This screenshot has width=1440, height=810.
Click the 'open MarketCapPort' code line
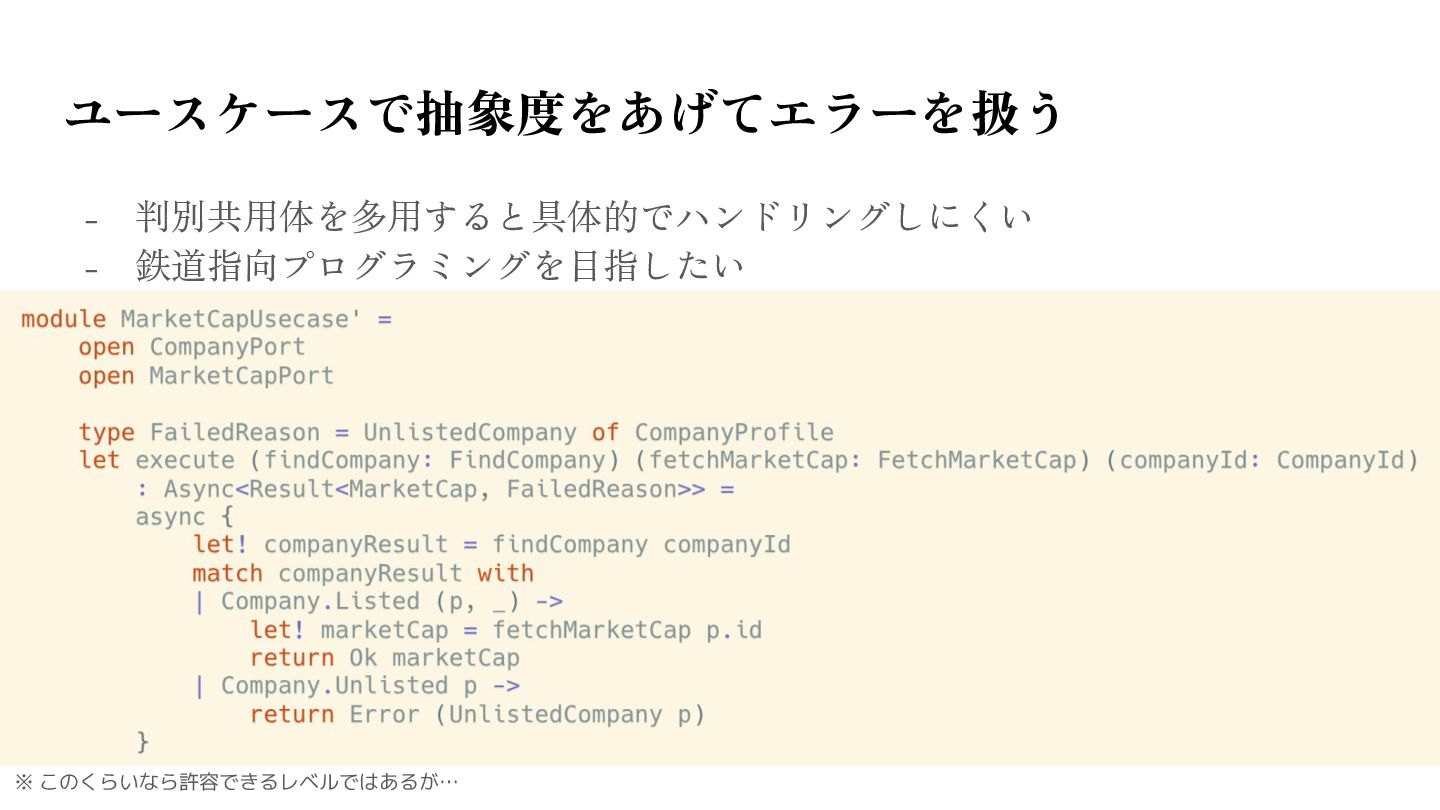click(206, 376)
